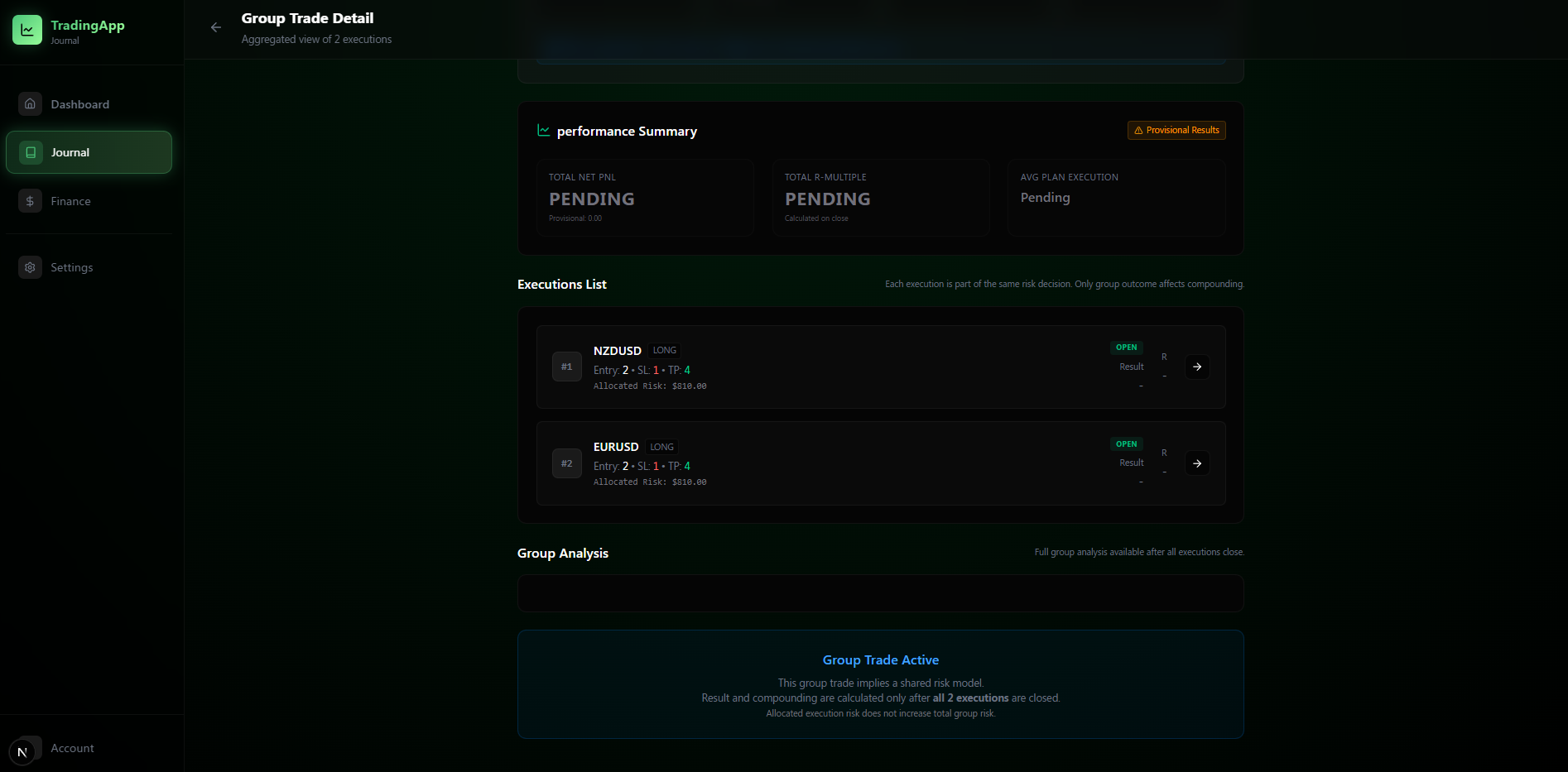The height and width of the screenshot is (772, 1568).
Task: Open the Dashboard home icon in sidebar
Action: point(30,103)
